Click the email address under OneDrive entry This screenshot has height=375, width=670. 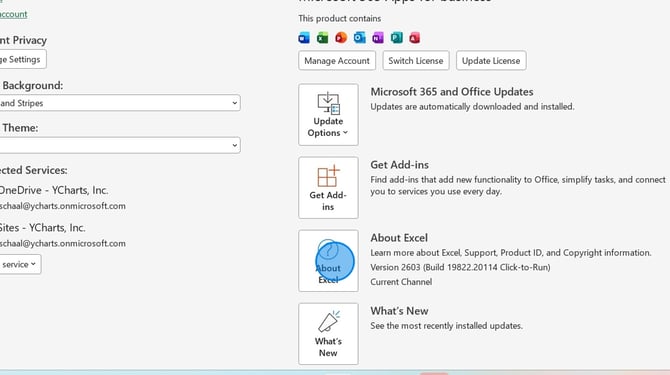[x=63, y=206]
